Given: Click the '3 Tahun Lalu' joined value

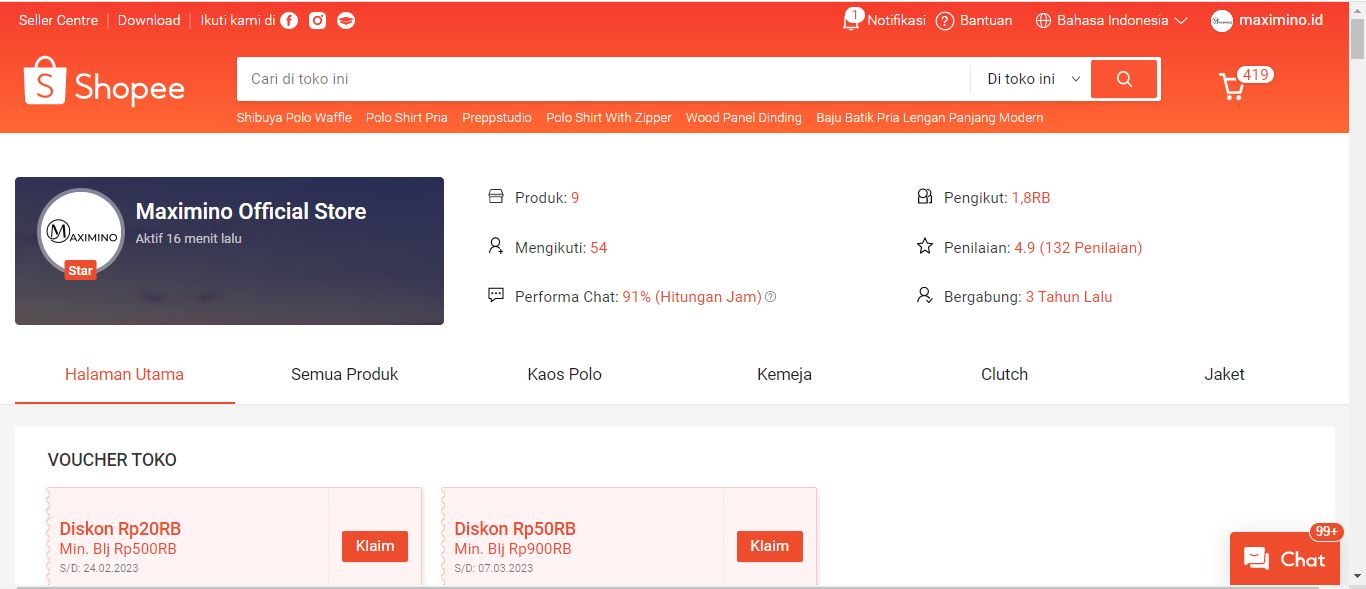Looking at the screenshot, I should 1069,297.
